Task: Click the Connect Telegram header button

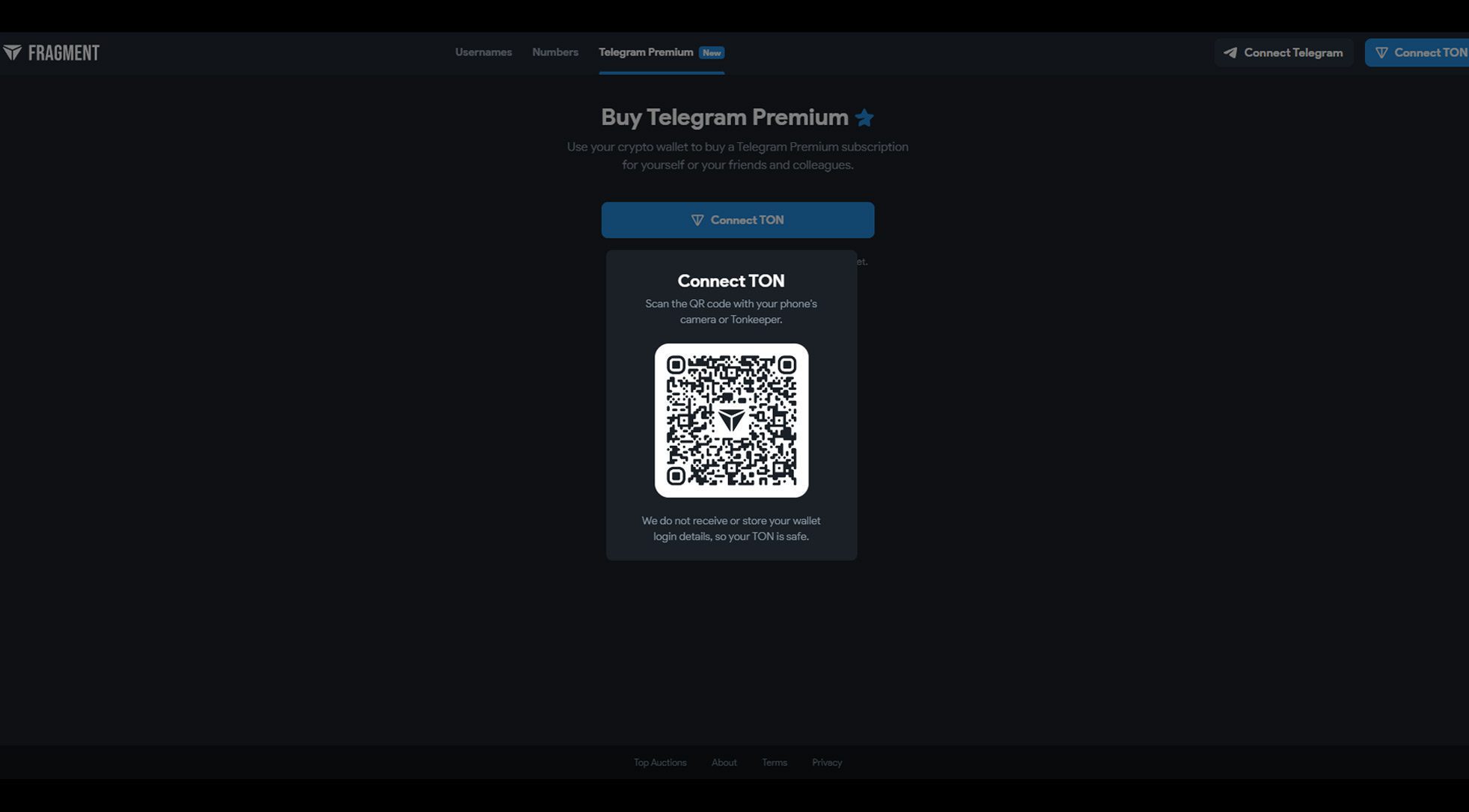Action: (x=1283, y=52)
